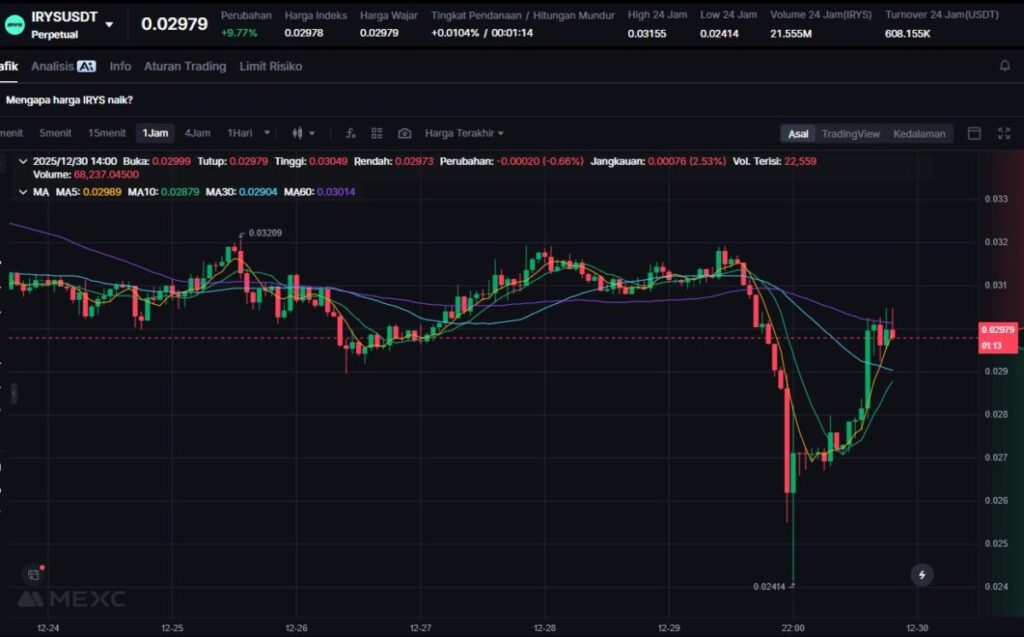1024x637 pixels.
Task: Expand the candlestick chart type dropdown
Action: coord(303,133)
